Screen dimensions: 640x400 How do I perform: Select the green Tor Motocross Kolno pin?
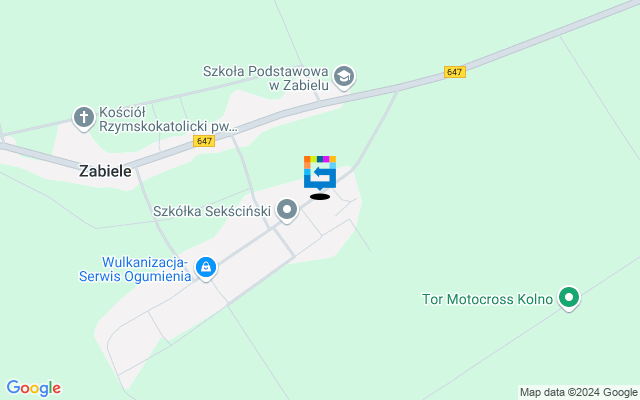point(569,298)
